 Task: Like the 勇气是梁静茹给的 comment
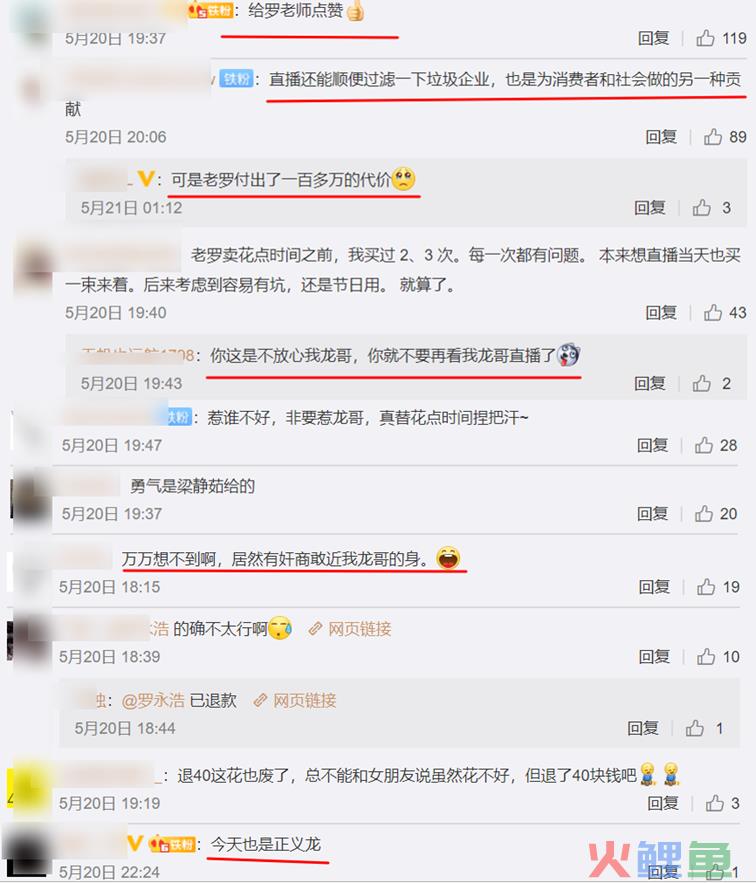click(x=704, y=513)
